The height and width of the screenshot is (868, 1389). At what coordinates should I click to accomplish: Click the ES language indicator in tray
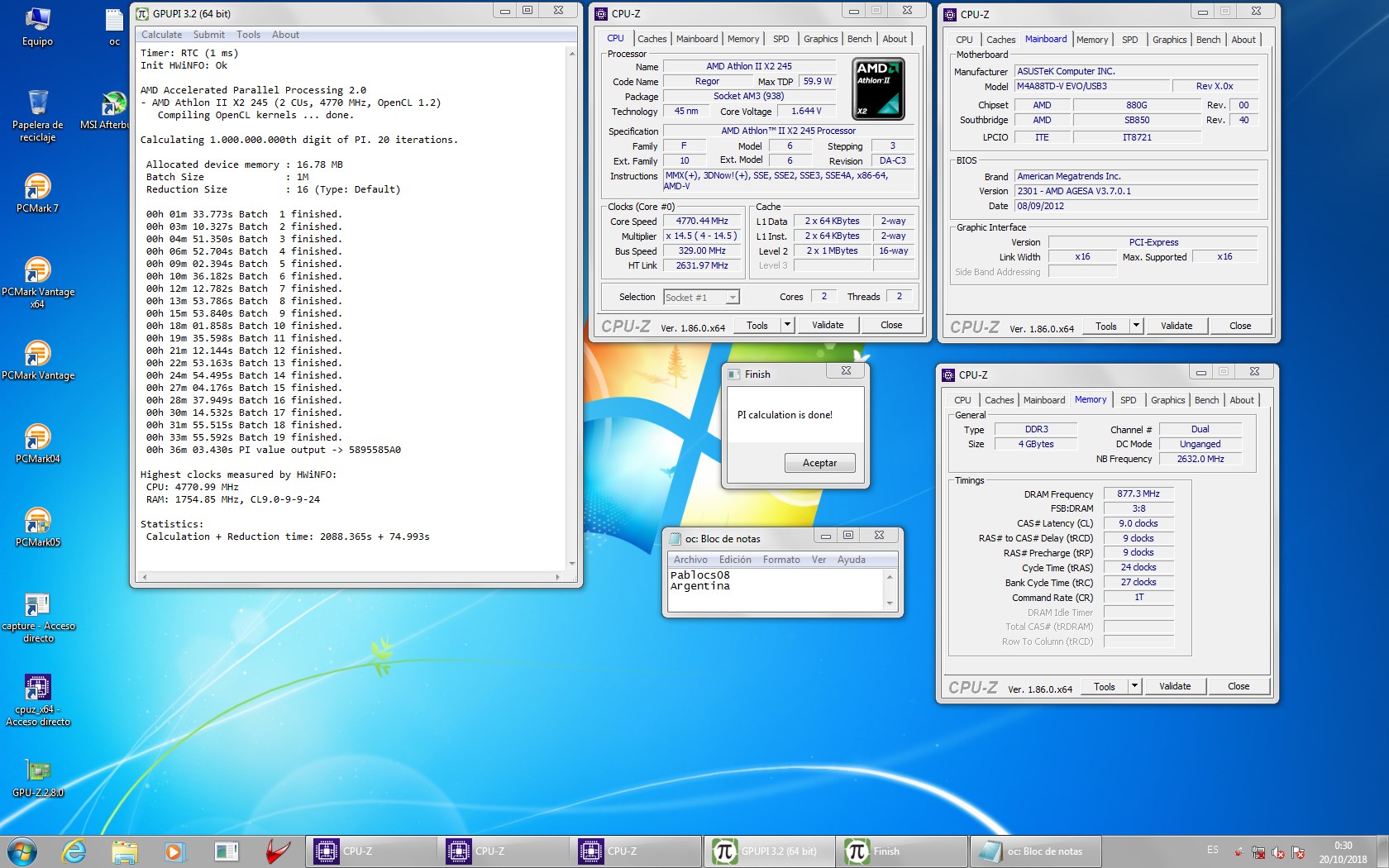(x=1212, y=850)
